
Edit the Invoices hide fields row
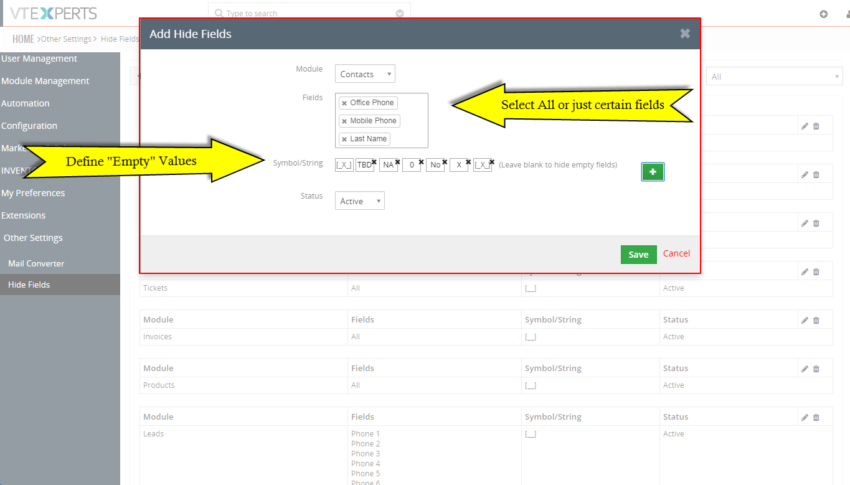804,320
